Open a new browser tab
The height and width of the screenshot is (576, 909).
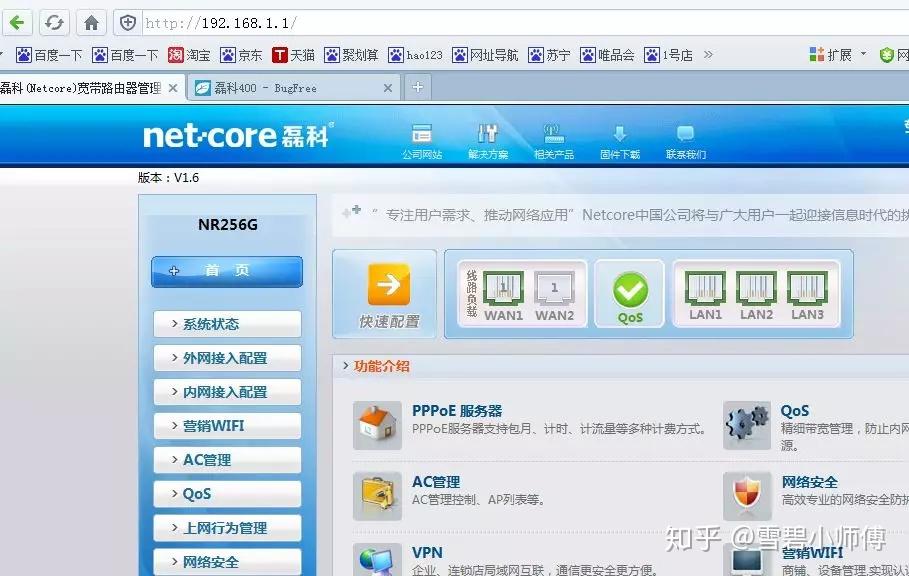tap(417, 88)
